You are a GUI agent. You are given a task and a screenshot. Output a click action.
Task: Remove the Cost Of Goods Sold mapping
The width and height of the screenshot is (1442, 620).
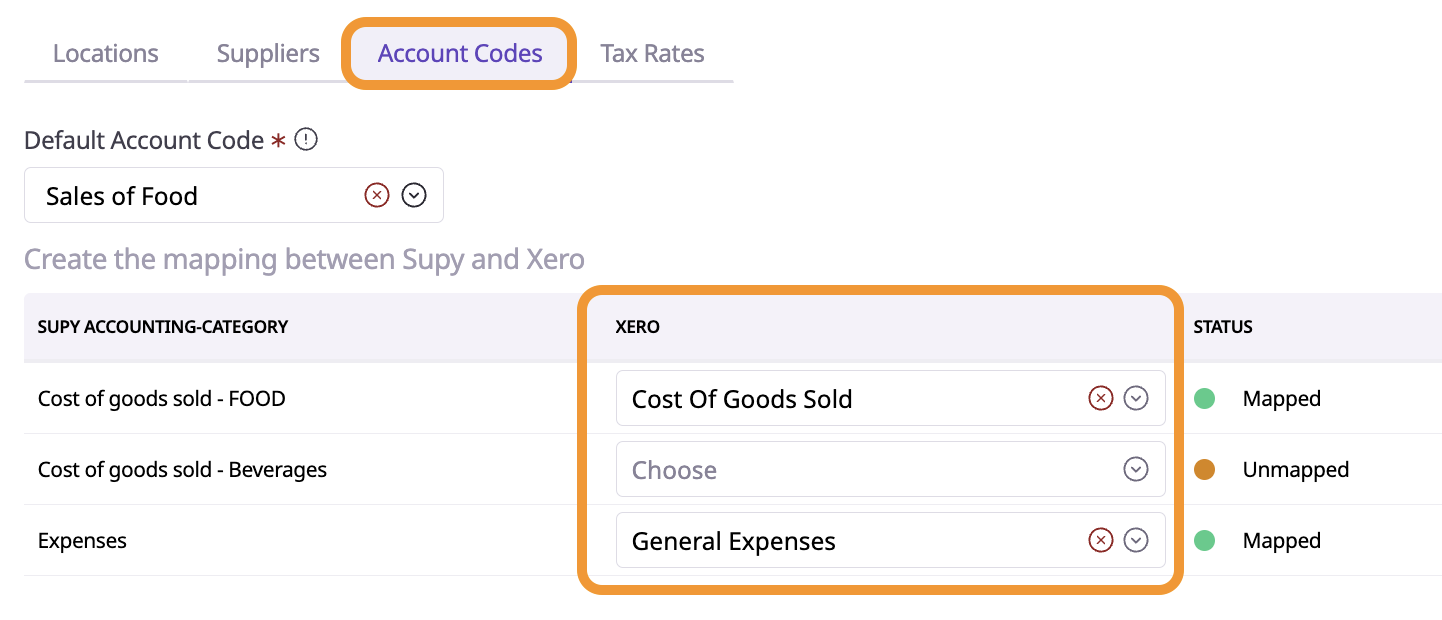[x=1100, y=399]
